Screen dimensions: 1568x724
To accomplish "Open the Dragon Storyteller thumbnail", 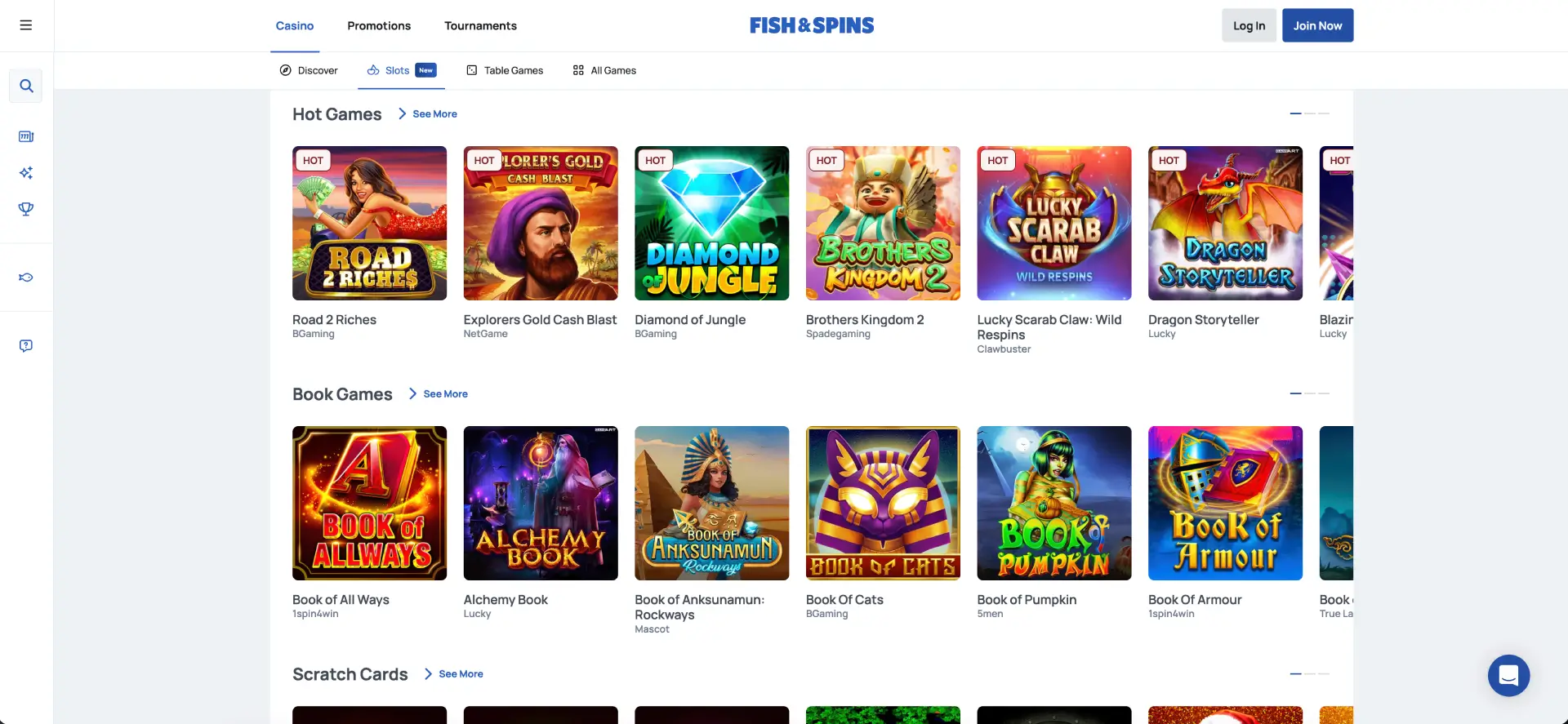I will 1225,223.
